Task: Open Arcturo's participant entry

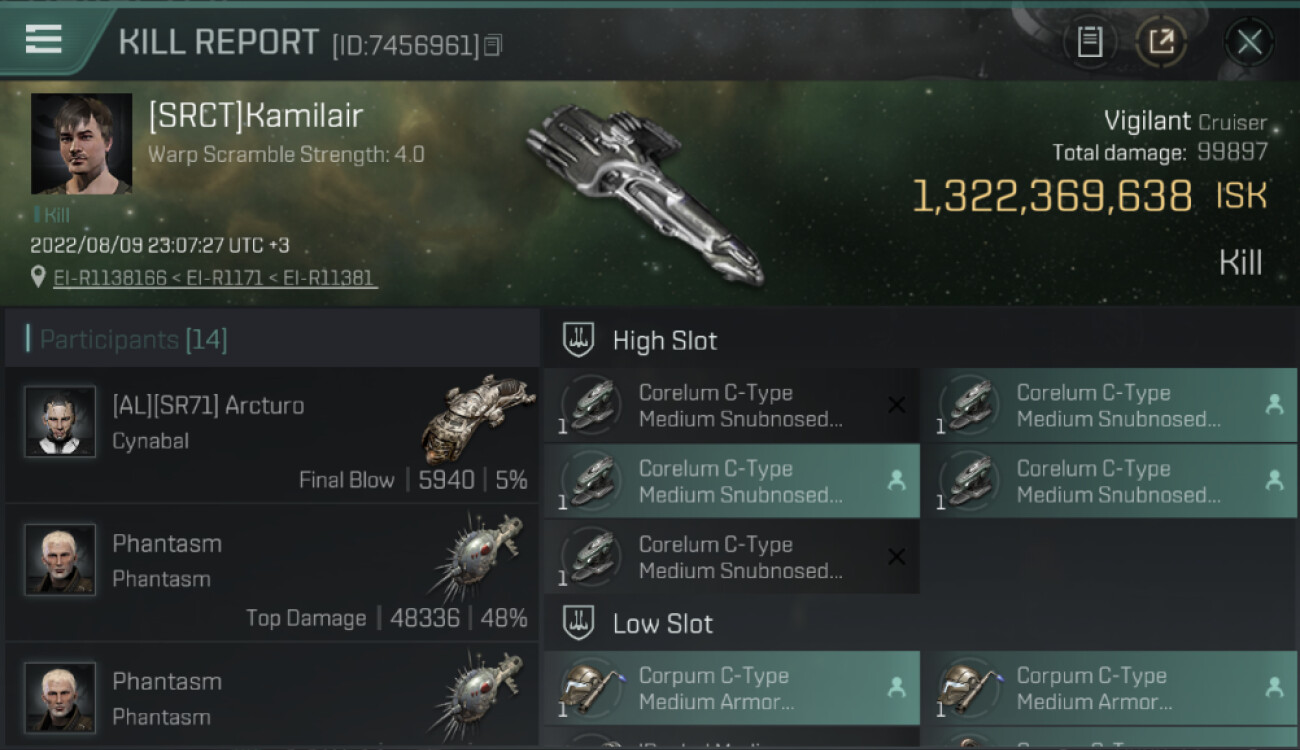Action: pyautogui.click(x=272, y=434)
